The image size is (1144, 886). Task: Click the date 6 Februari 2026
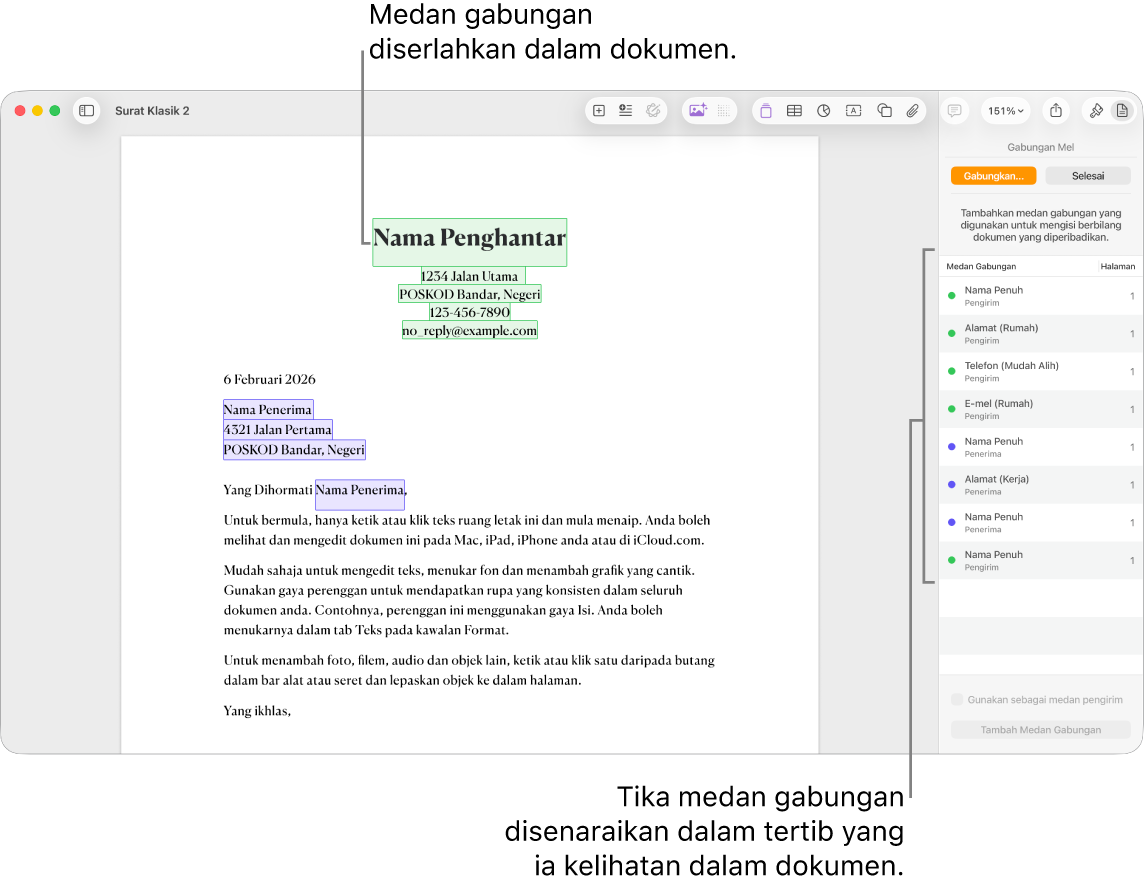point(269,380)
